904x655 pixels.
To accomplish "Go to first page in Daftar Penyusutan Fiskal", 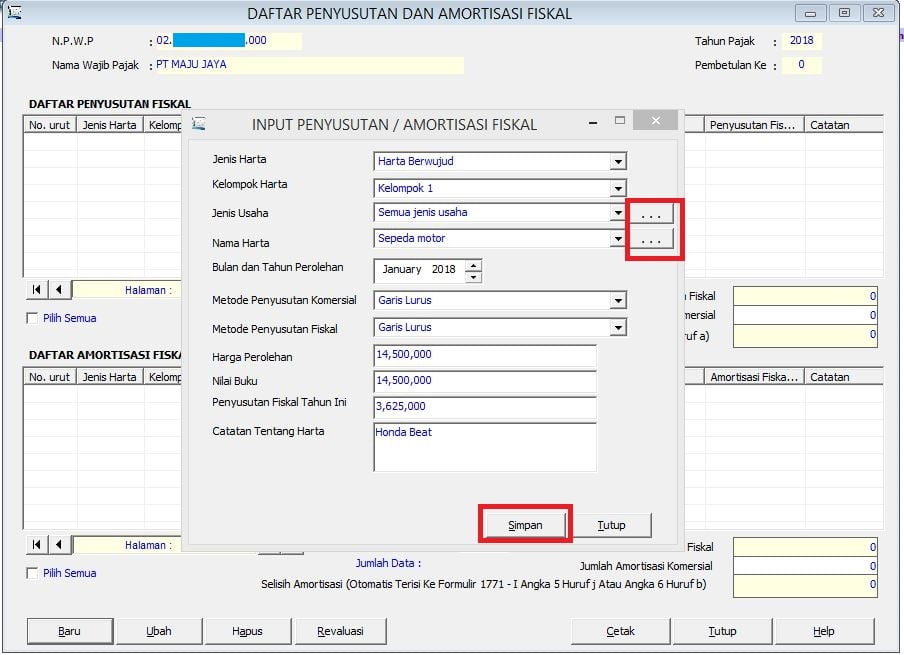I will (x=37, y=289).
